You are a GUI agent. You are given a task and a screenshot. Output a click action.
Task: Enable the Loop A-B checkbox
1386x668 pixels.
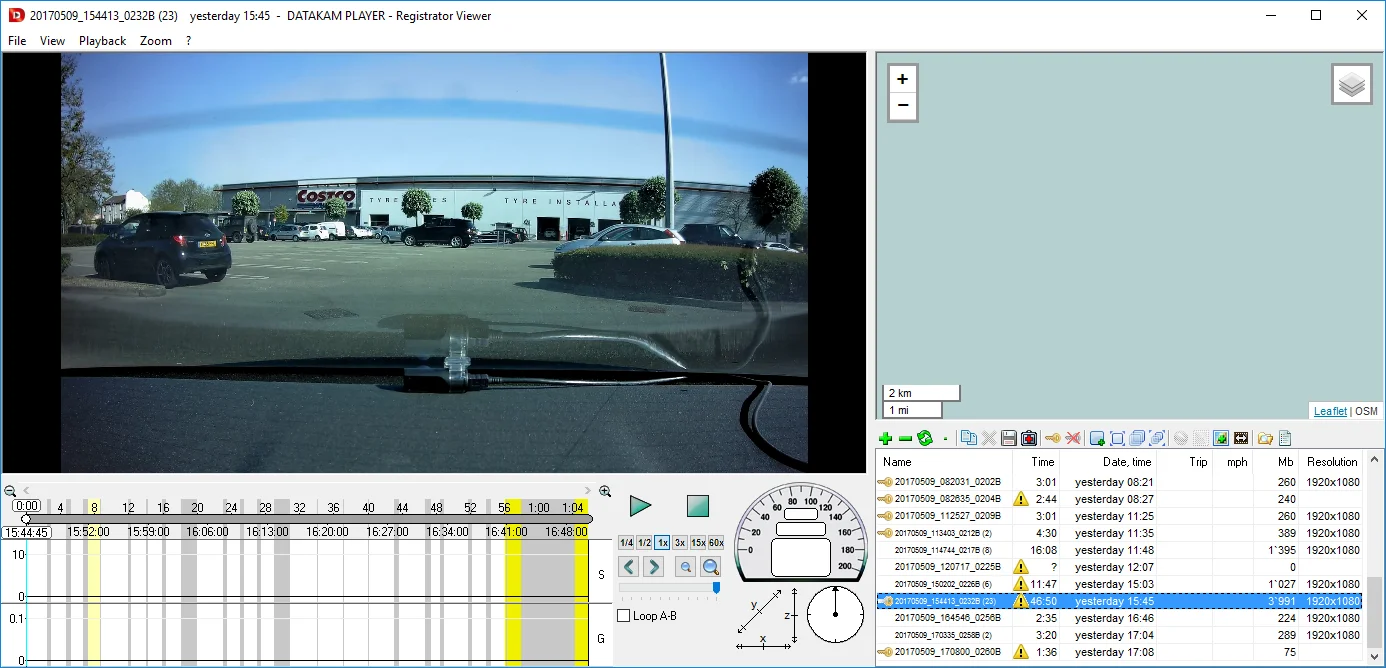624,616
